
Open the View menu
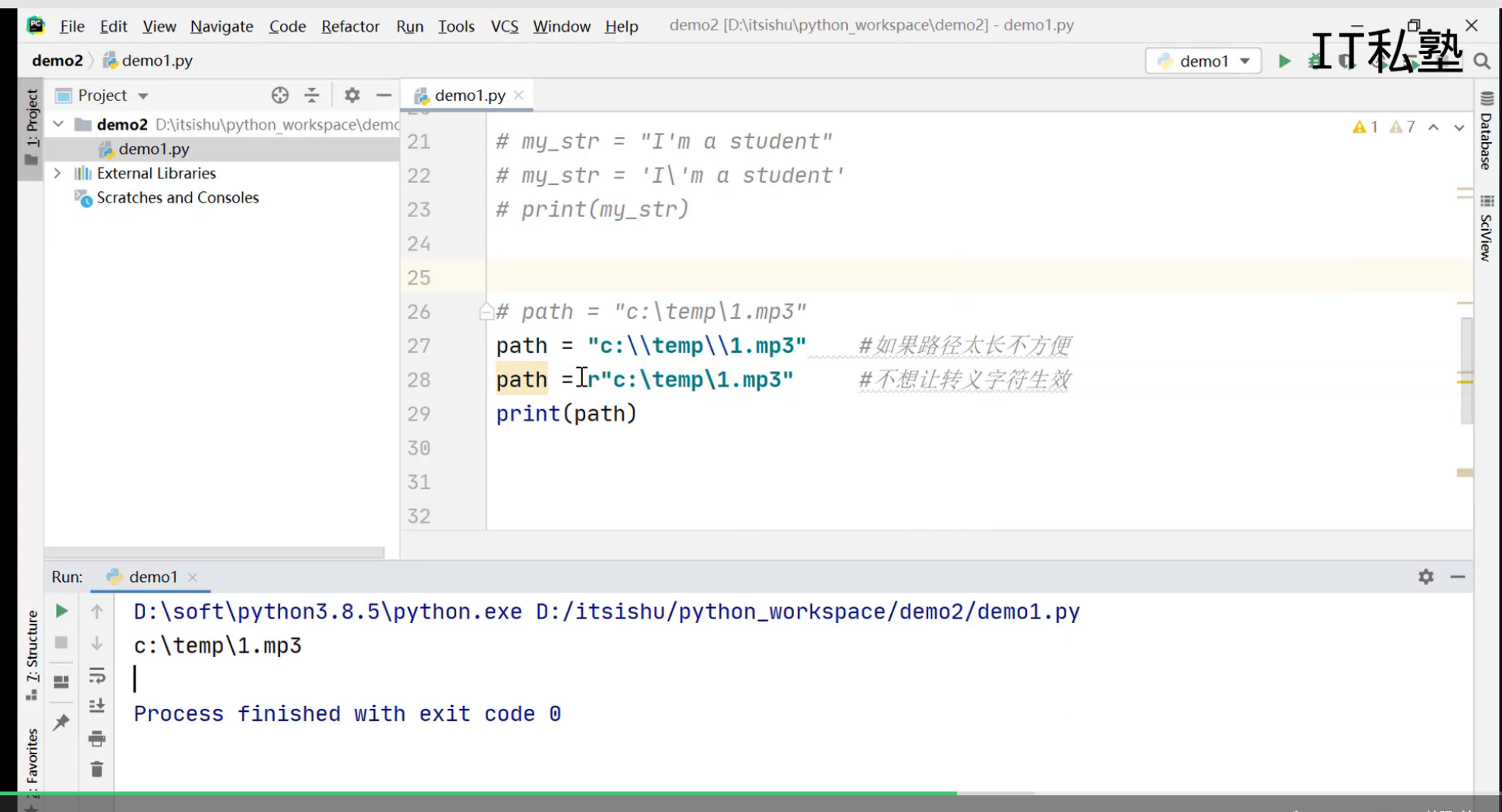159,26
